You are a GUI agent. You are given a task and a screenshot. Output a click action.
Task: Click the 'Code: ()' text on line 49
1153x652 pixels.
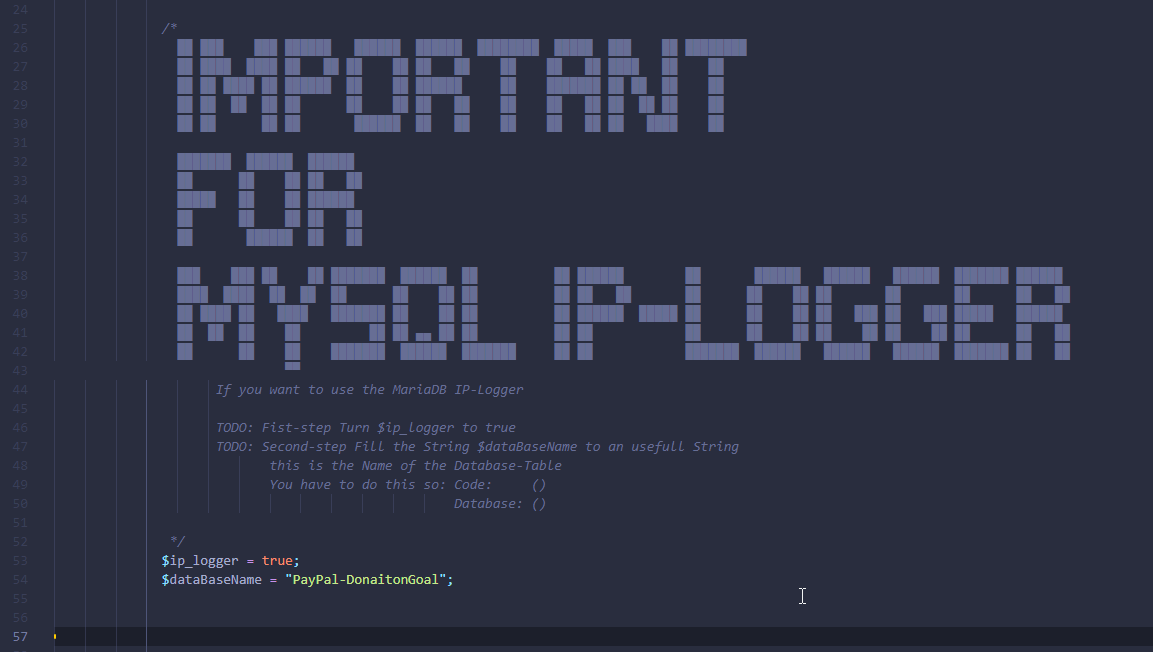tap(500, 485)
